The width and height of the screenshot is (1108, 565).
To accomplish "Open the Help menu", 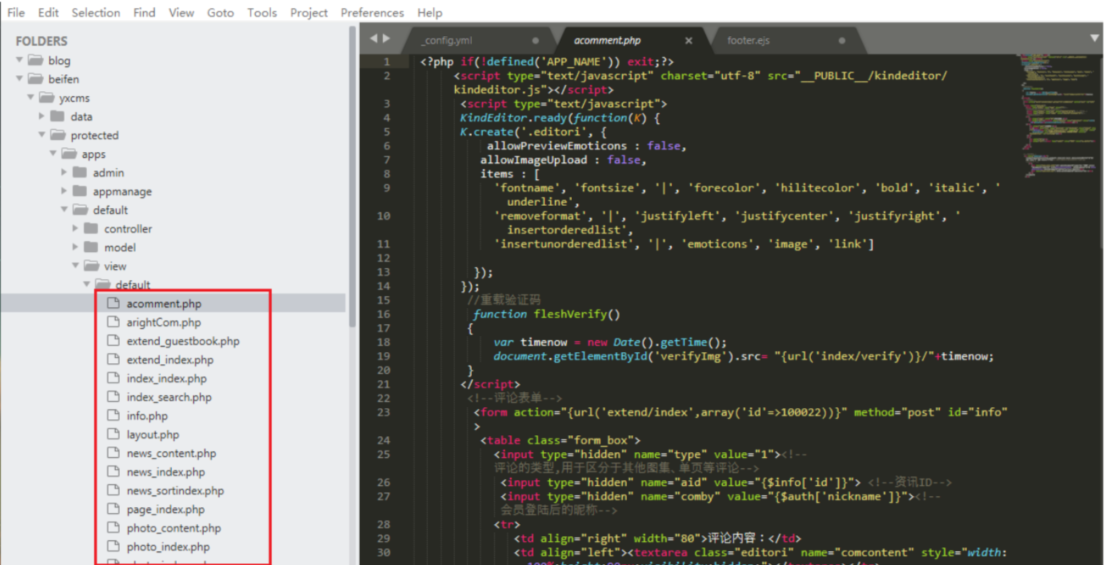I will coord(430,13).
